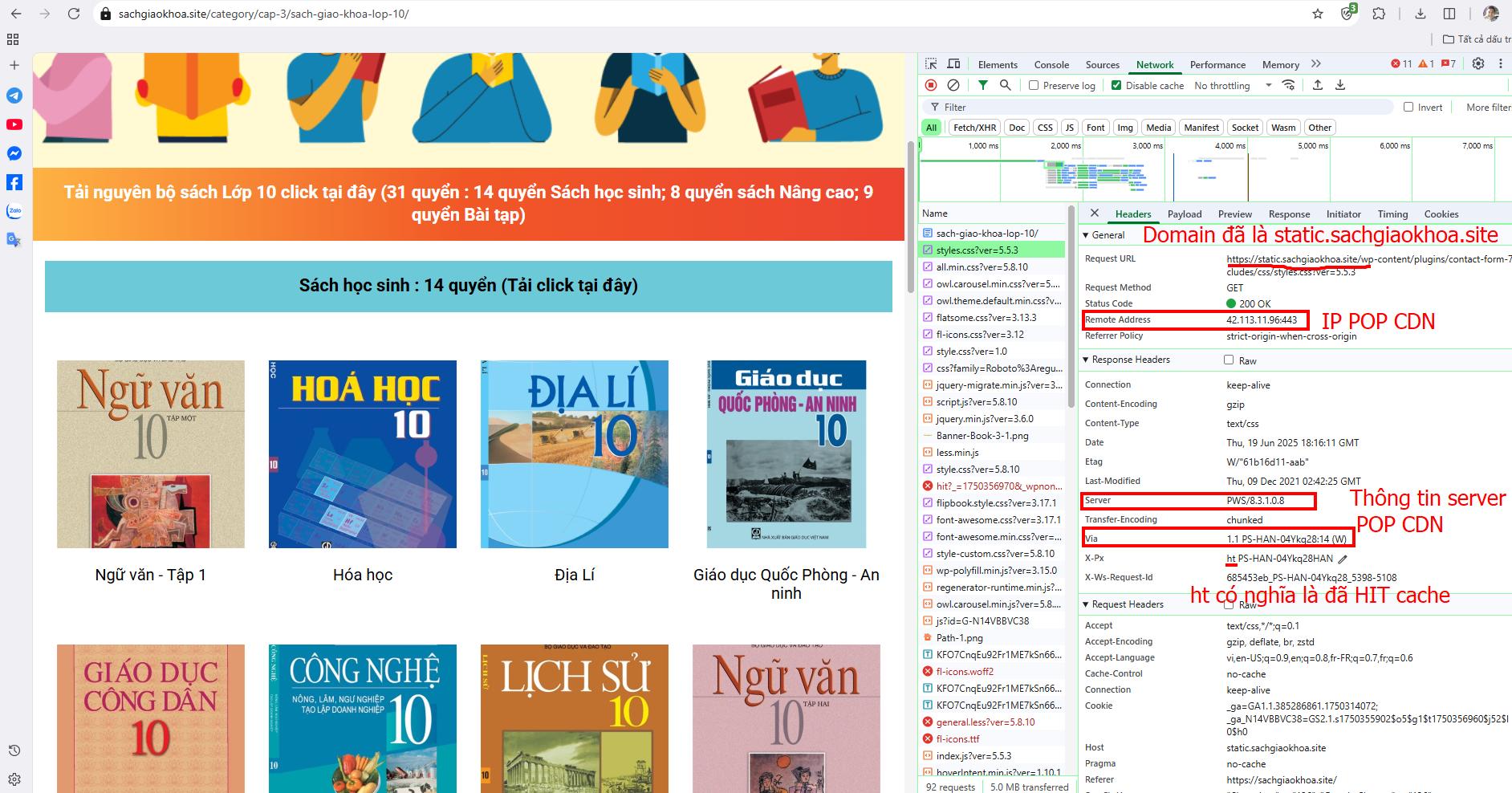Open DevTools settings gear icon

click(1478, 64)
